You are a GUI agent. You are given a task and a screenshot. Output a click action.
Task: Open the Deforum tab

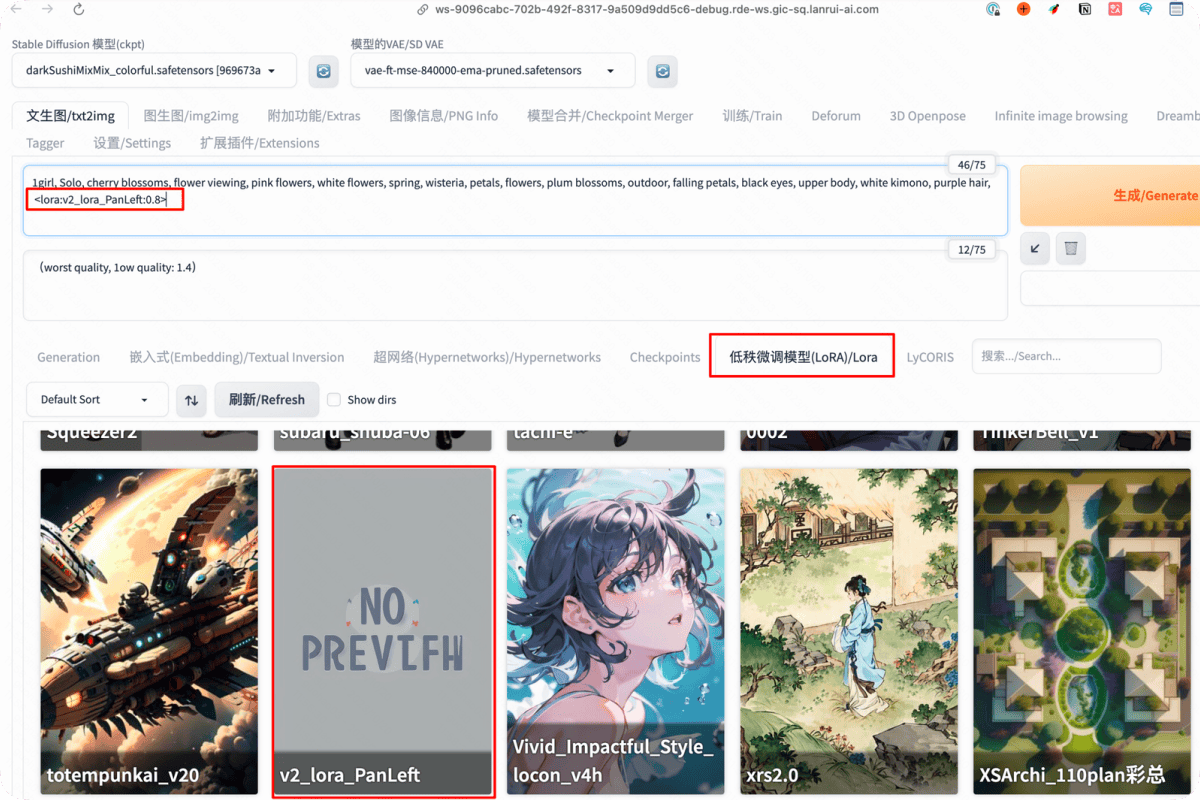pos(836,116)
